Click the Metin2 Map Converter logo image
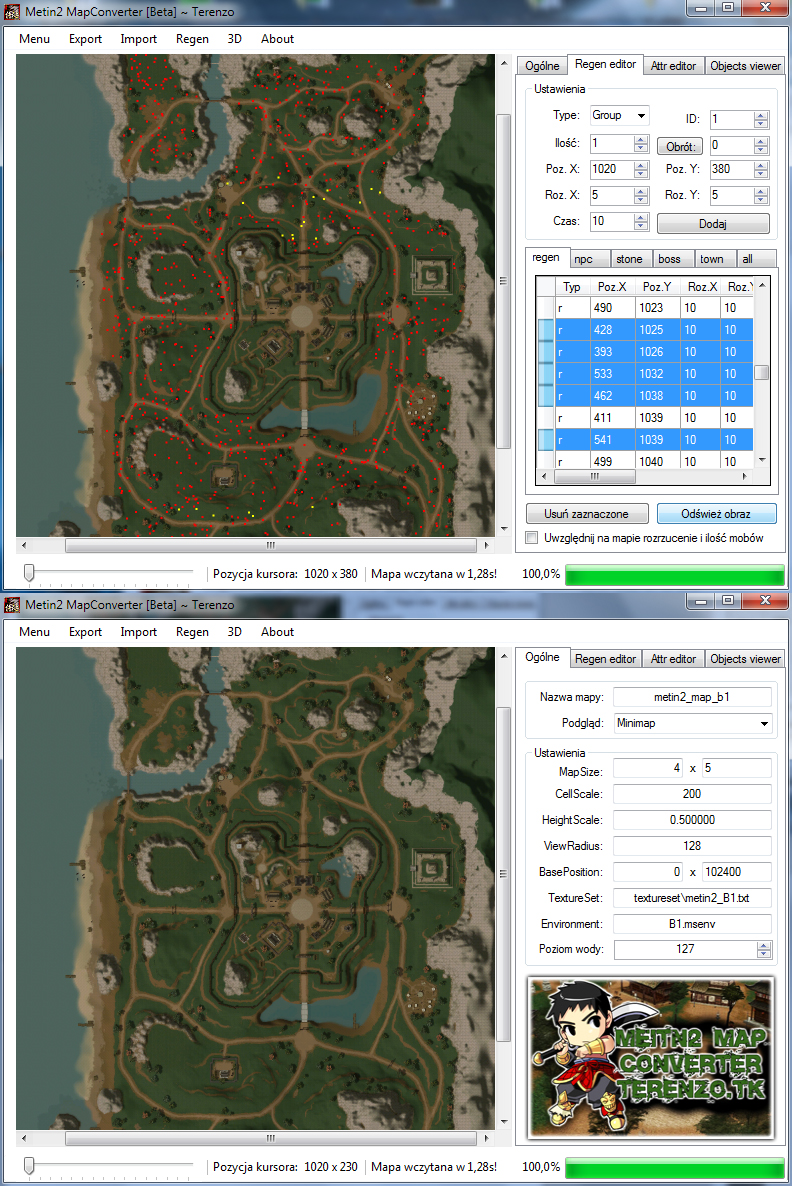 click(651, 1057)
